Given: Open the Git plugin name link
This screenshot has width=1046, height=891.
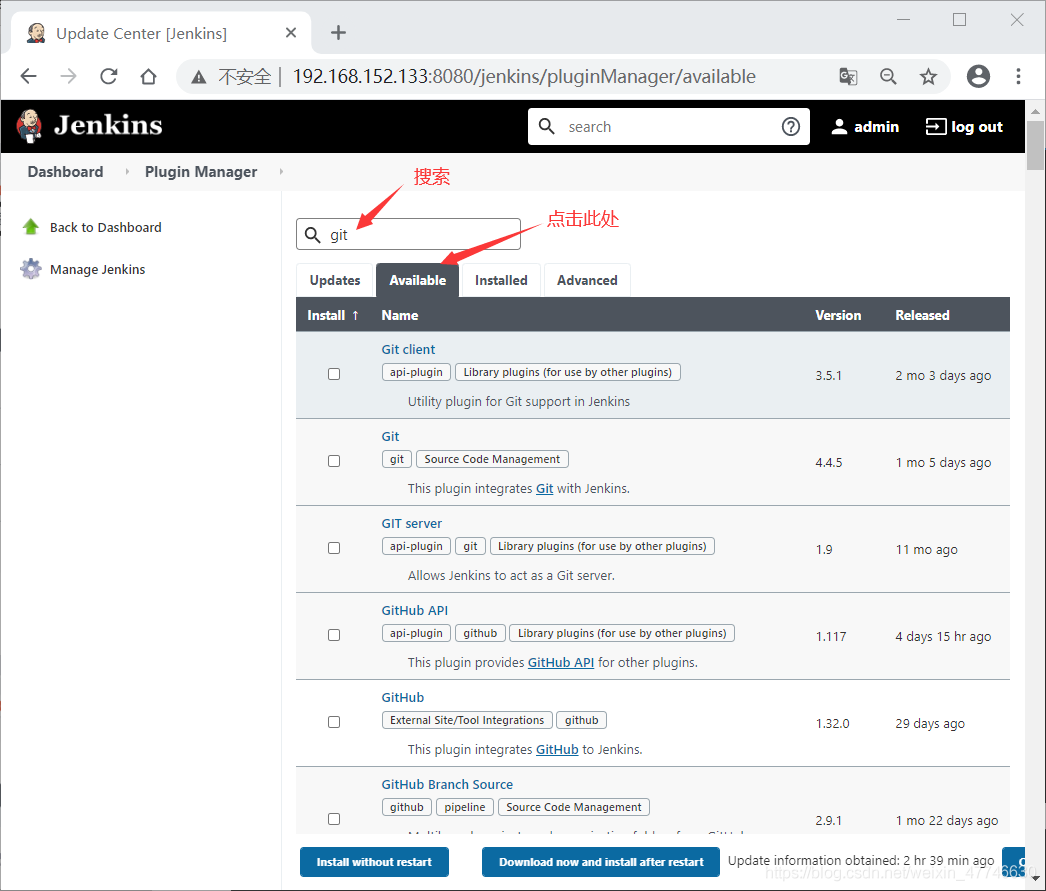Looking at the screenshot, I should coord(390,436).
